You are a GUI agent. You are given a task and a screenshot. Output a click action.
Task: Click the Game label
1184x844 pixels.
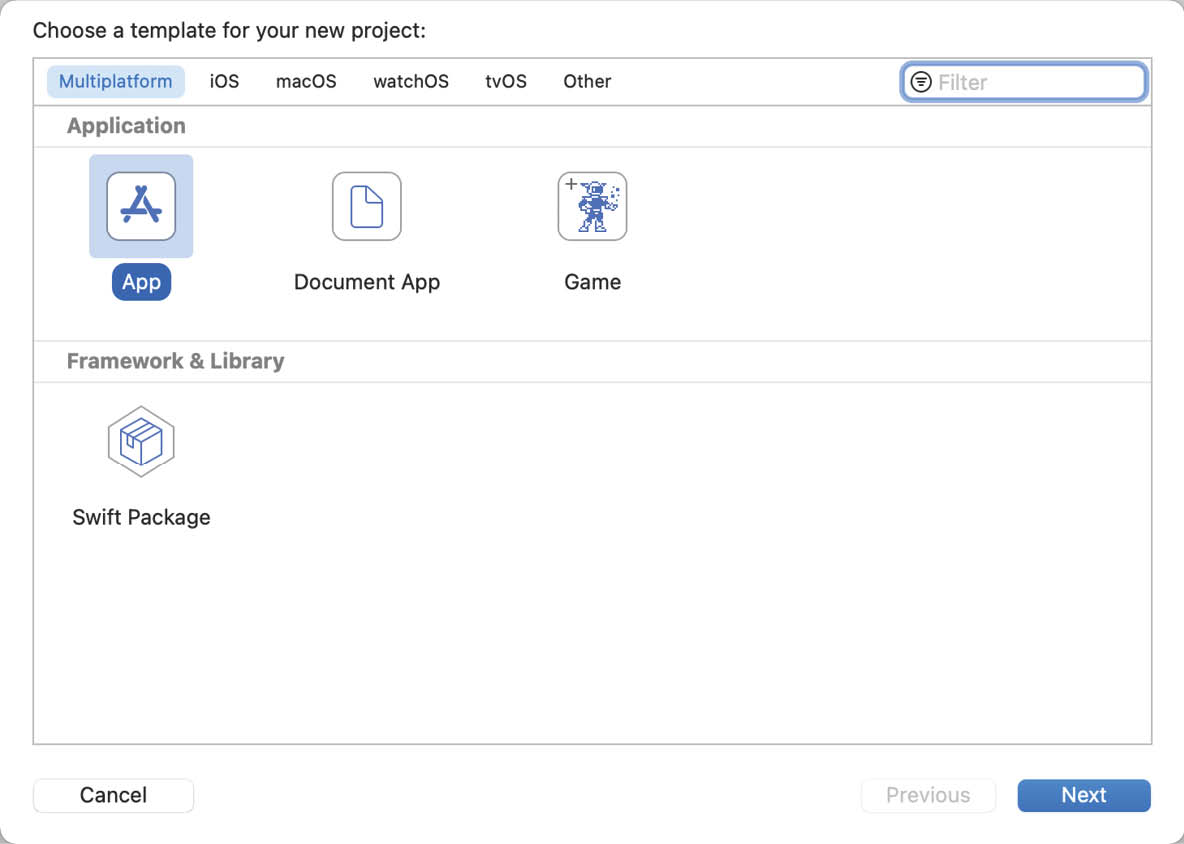(593, 282)
